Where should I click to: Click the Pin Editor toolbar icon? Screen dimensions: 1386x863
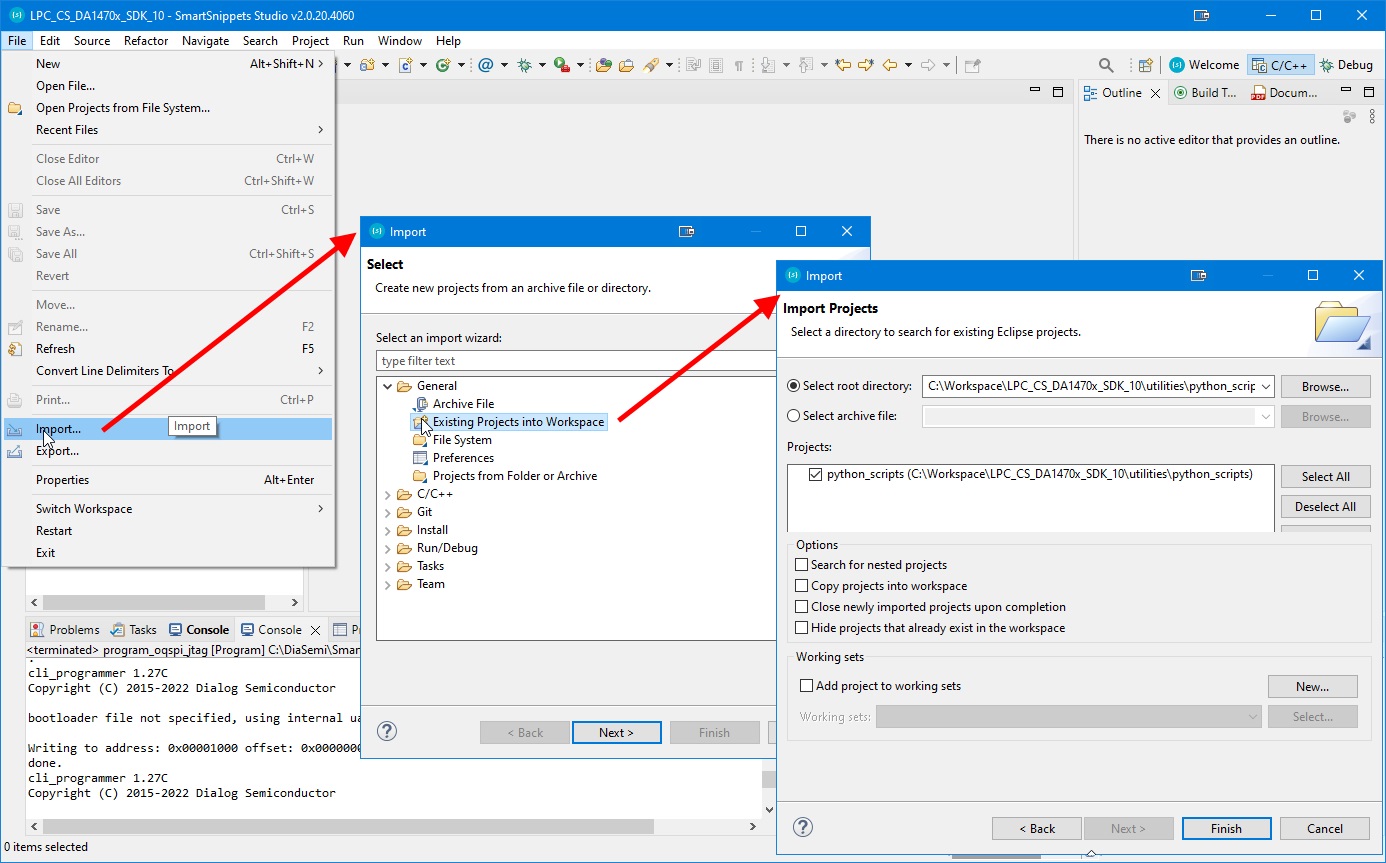[972, 65]
